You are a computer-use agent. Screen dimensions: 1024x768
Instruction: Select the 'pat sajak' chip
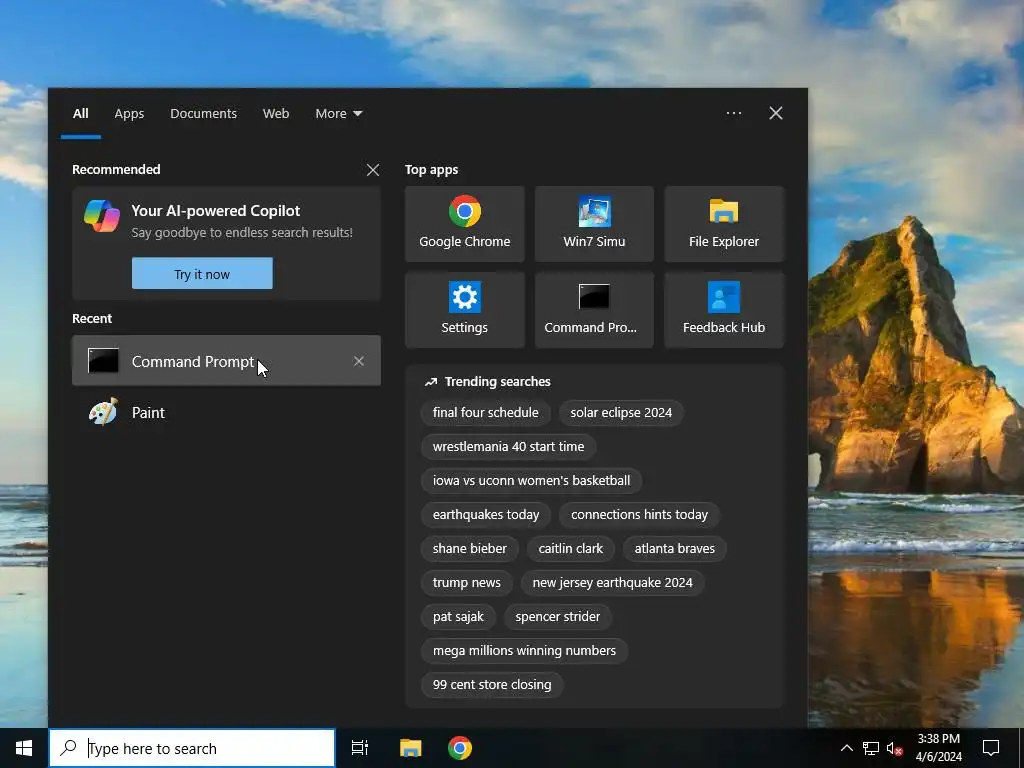pos(458,616)
